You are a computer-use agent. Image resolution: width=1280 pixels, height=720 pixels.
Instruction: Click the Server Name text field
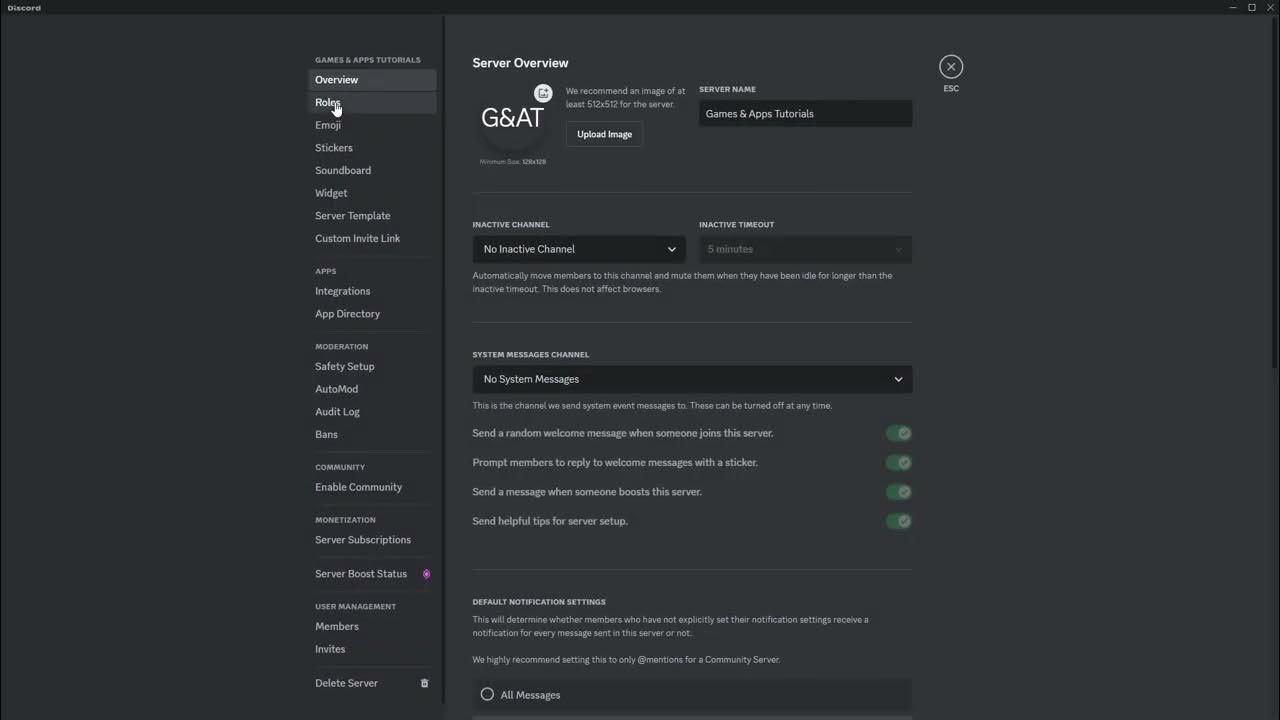tap(805, 114)
